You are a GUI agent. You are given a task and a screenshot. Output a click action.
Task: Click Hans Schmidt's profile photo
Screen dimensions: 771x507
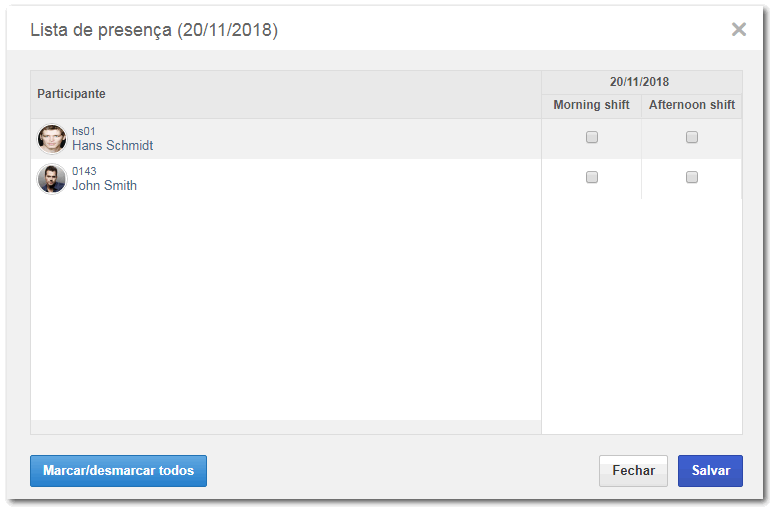52,139
